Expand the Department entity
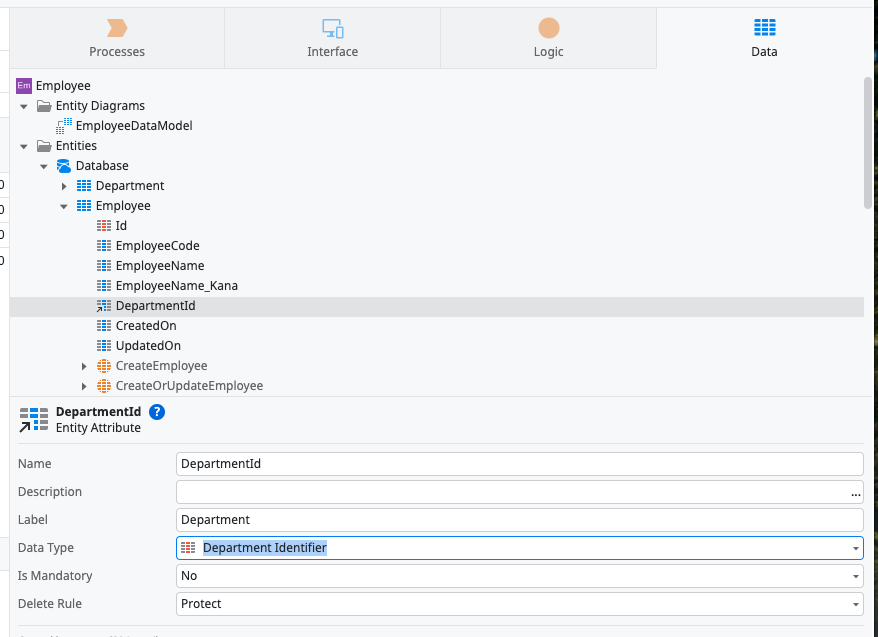 (x=64, y=186)
